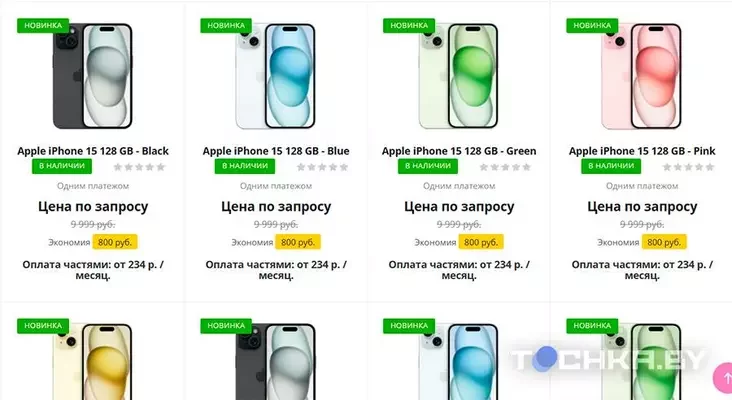This screenshot has height=400, width=732.
Task: Click НОВИНКА badge on the Black iPhone
Action: [x=43, y=26]
